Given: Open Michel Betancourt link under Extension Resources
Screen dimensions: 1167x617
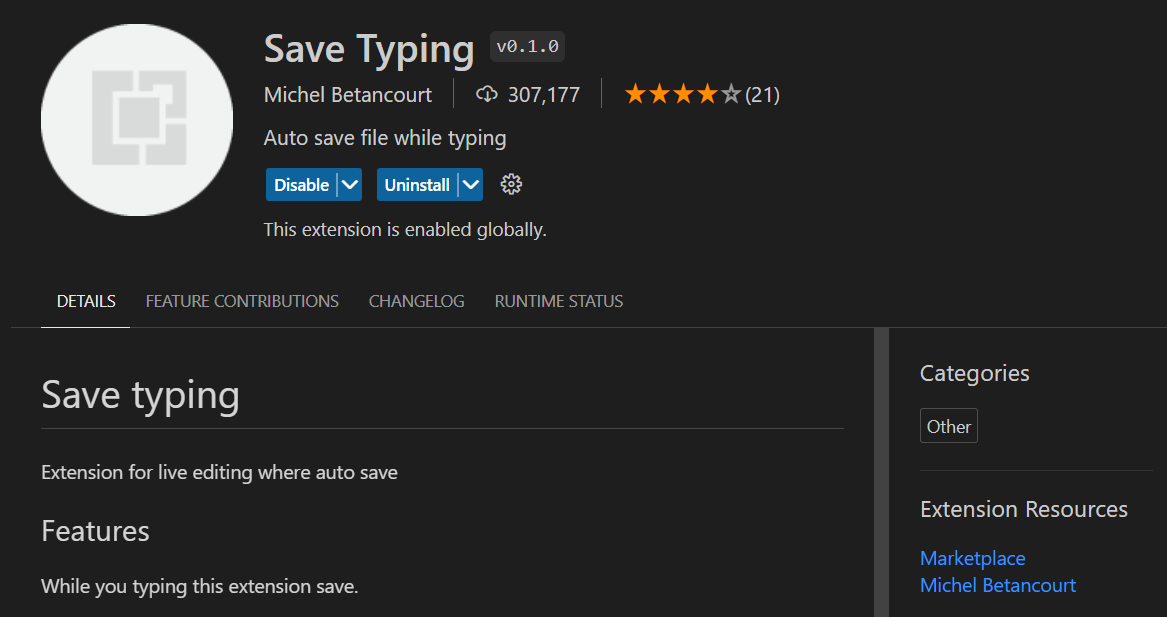Looking at the screenshot, I should coord(997,585).
